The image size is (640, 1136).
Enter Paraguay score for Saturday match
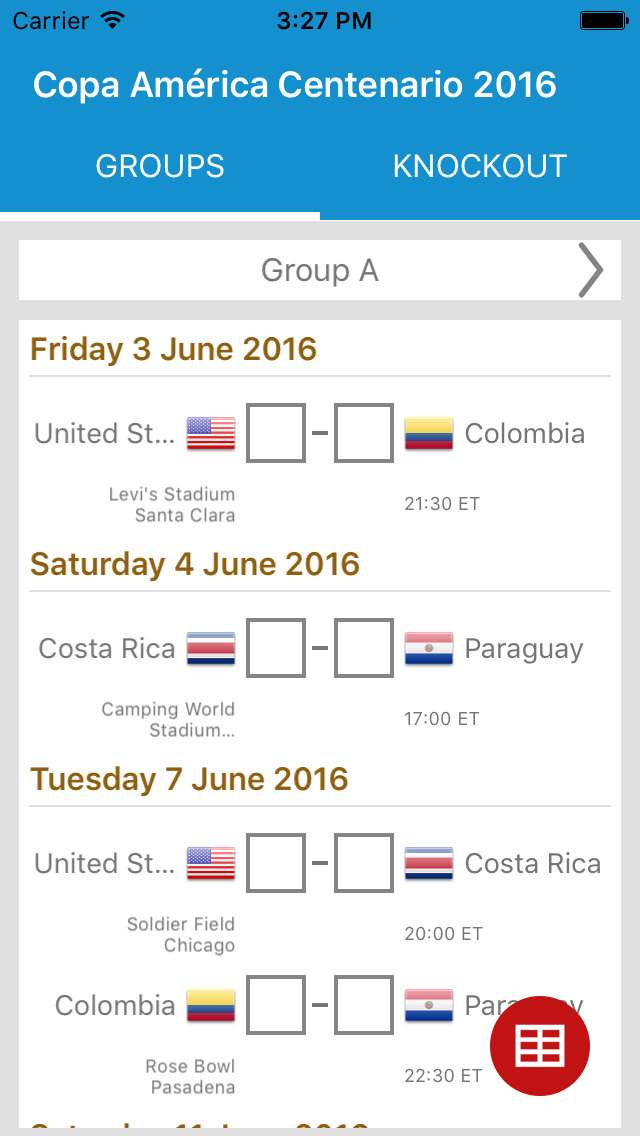click(x=364, y=649)
